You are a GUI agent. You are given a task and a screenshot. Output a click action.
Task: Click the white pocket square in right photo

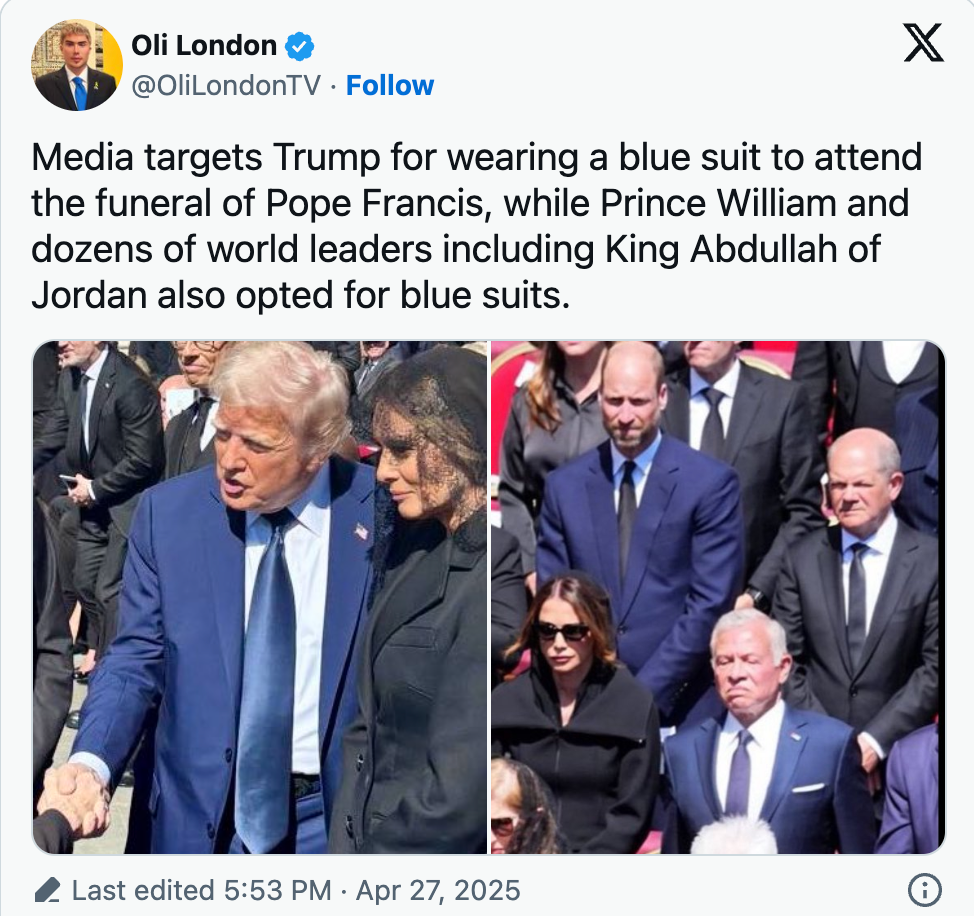point(808,788)
